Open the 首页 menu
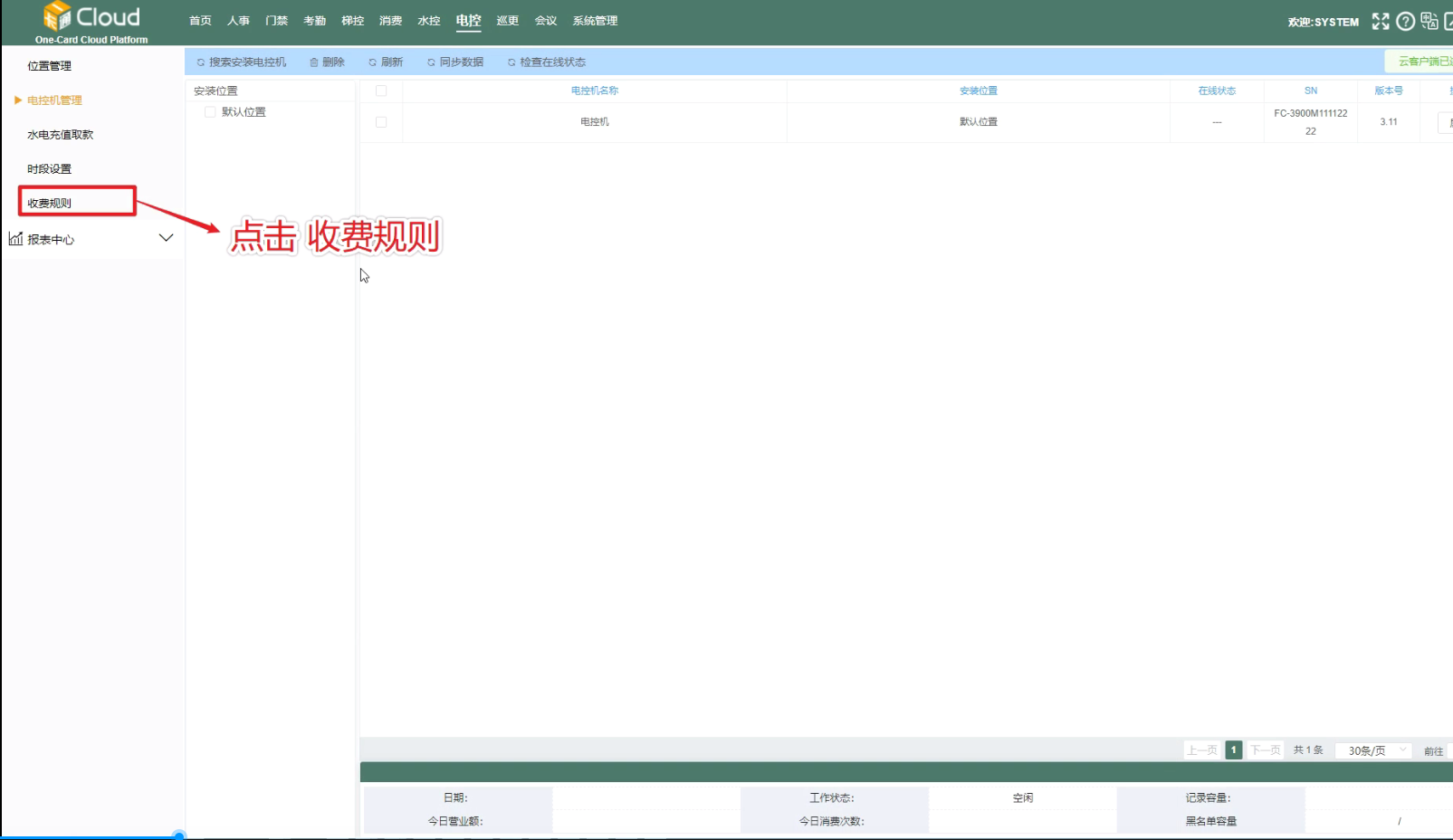 [200, 21]
